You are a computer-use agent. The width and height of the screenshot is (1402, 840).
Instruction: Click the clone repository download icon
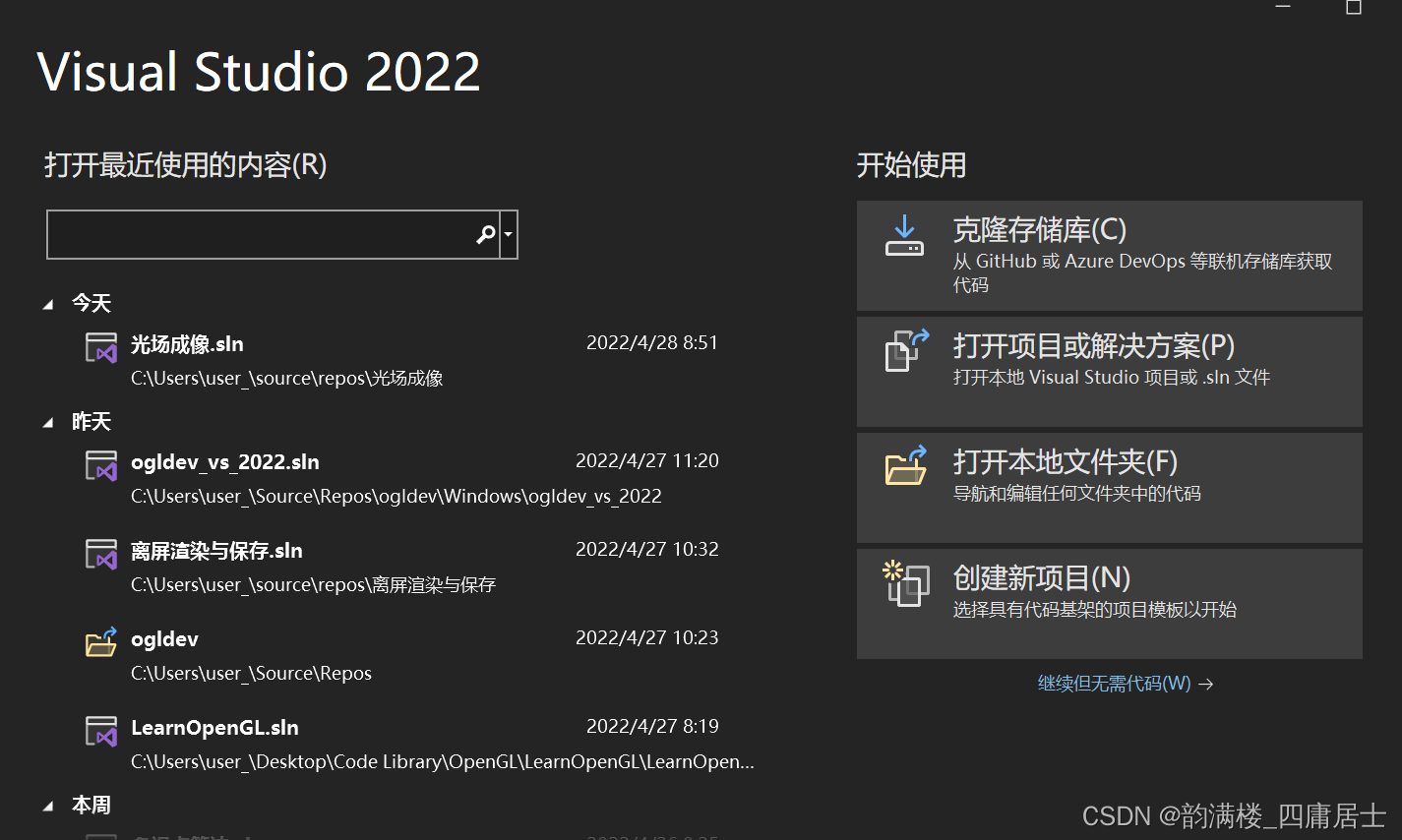904,237
